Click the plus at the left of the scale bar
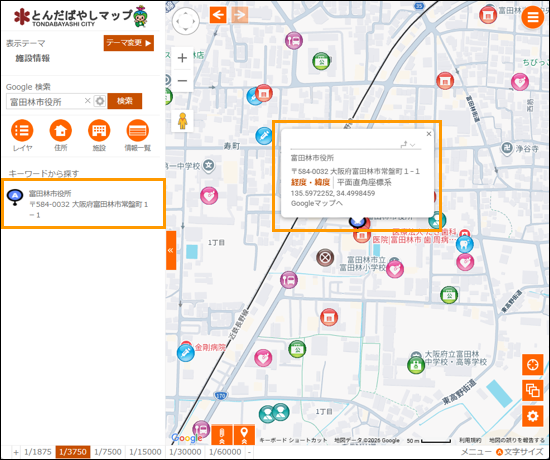 pyautogui.click(x=16, y=452)
